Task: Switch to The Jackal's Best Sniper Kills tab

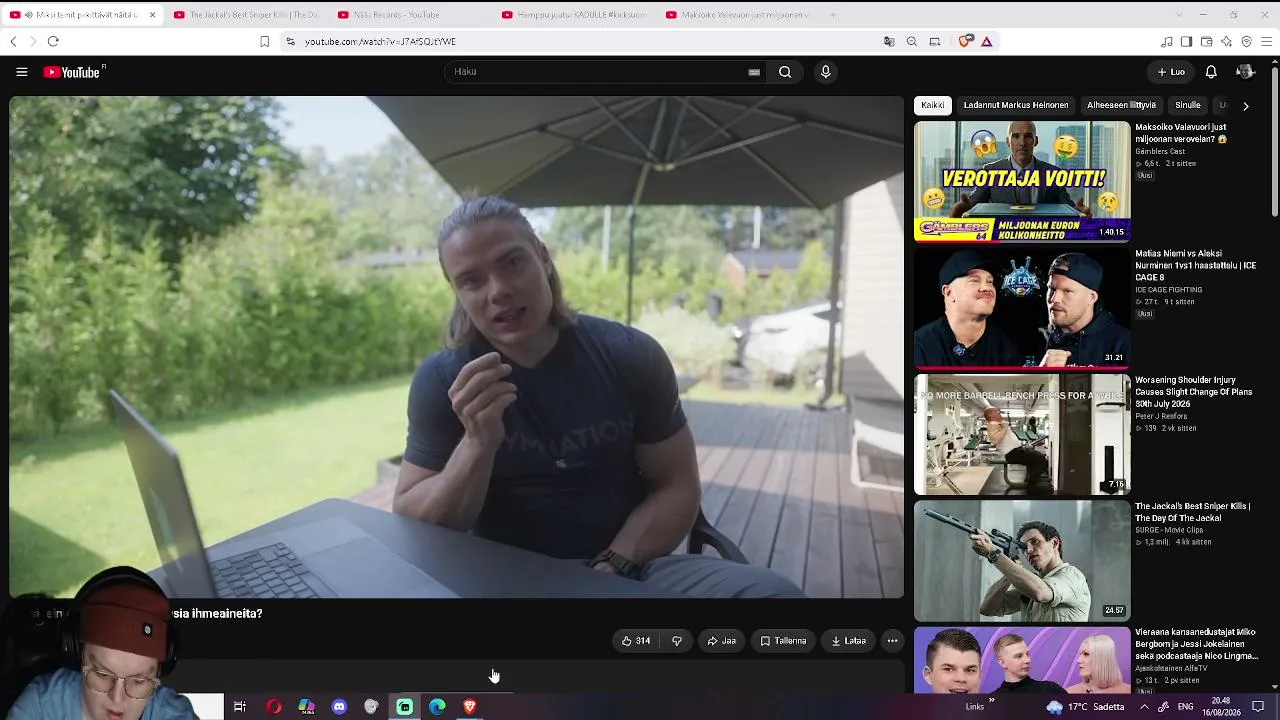Action: point(247,15)
